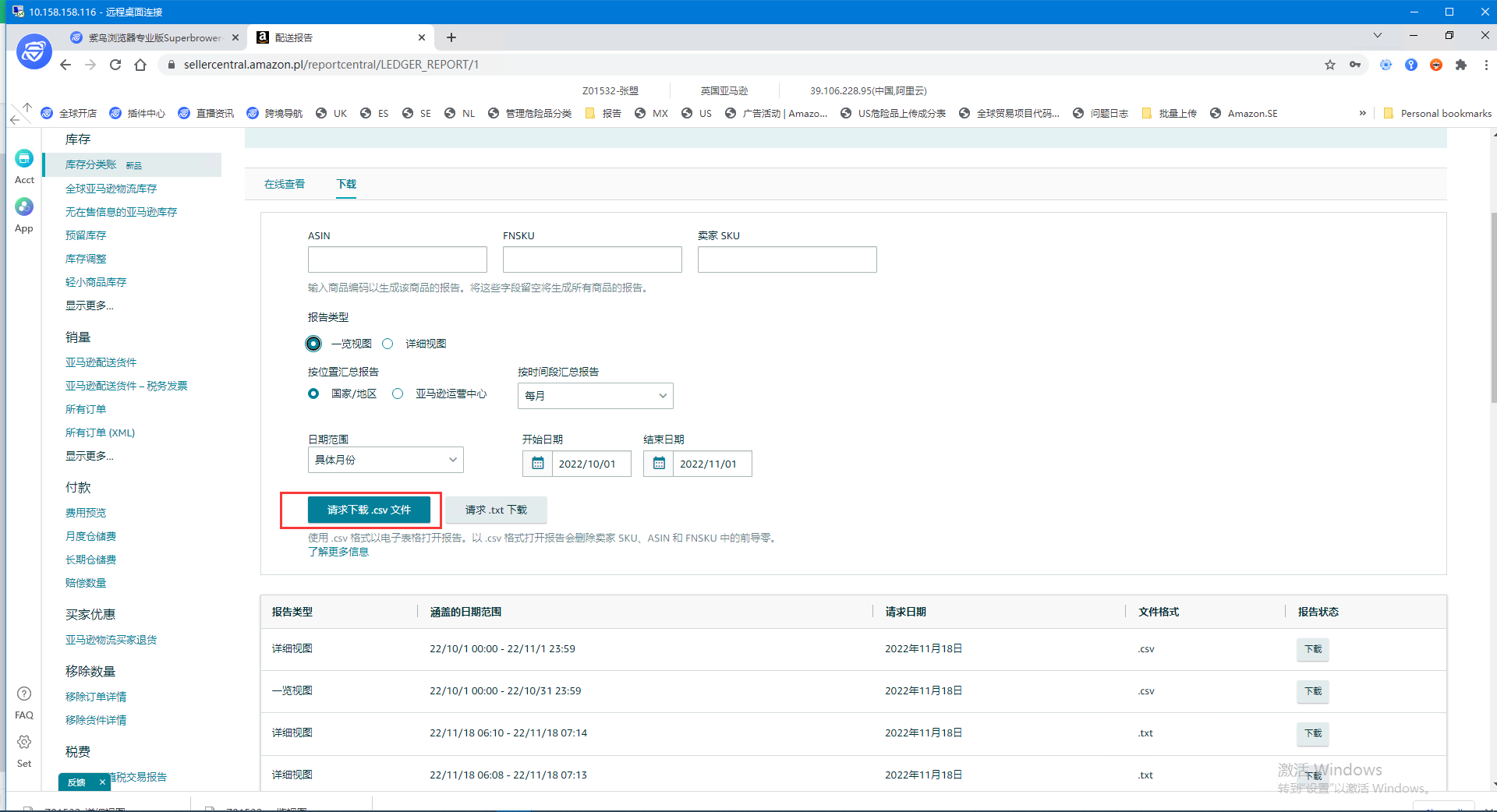Download the 22/10/1 - 22/10/31 一览视图 report
The image size is (1497, 812).
coord(1313,691)
